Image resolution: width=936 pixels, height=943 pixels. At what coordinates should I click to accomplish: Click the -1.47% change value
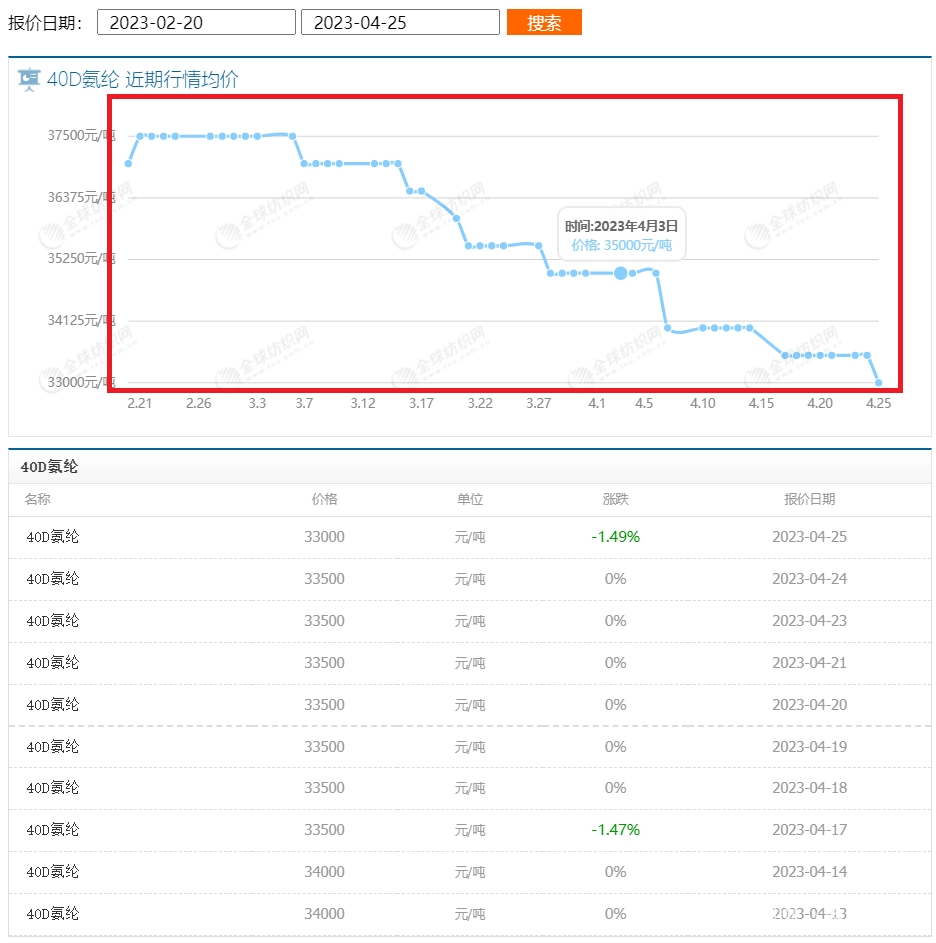615,830
